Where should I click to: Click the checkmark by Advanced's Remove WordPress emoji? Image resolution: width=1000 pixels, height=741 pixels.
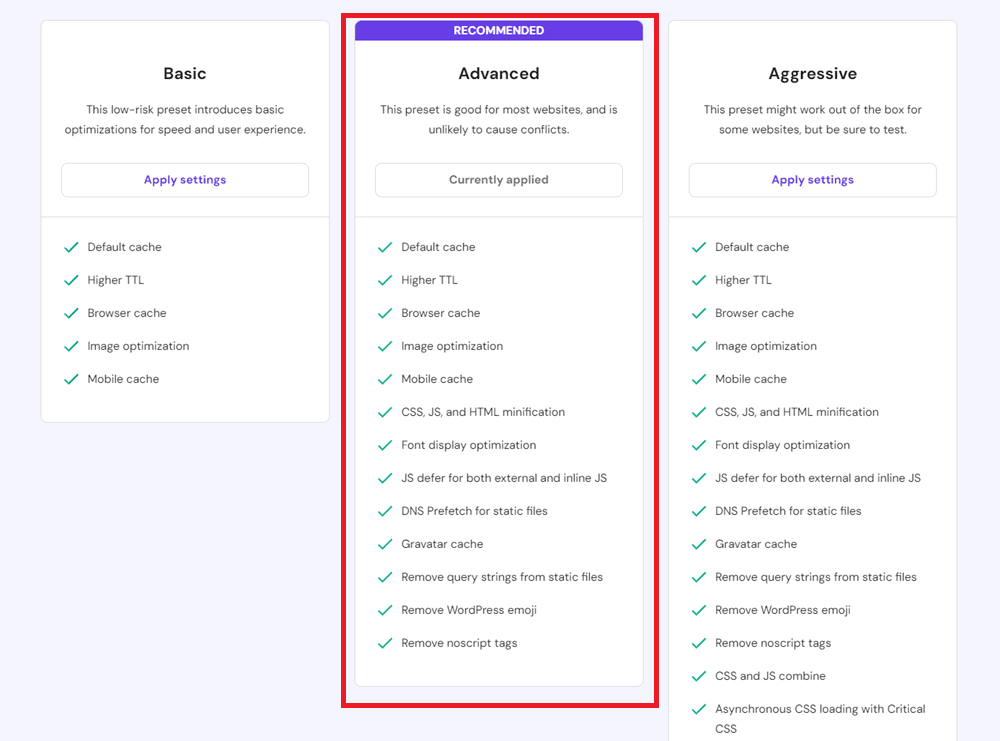[385, 610]
